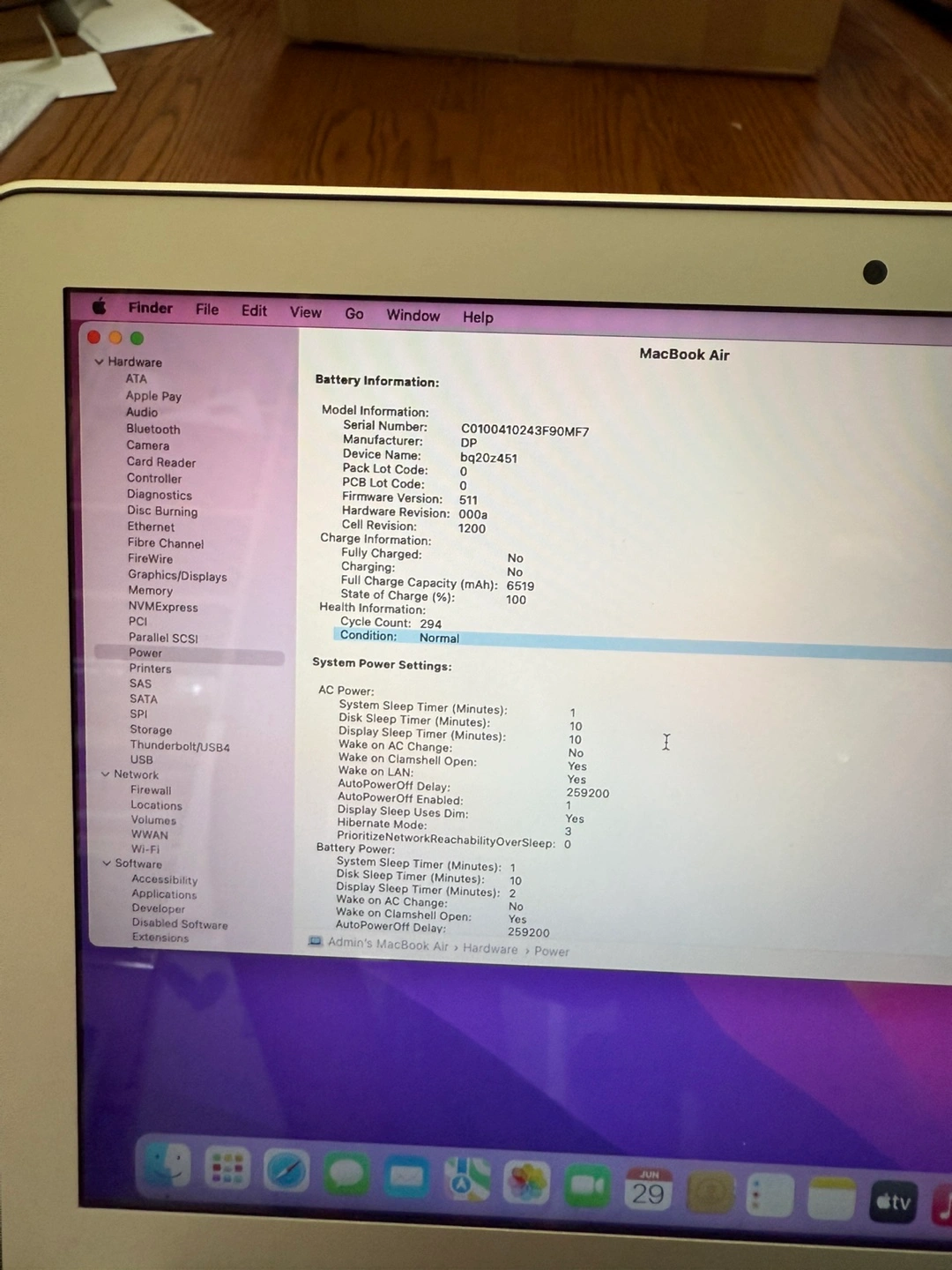
Task: Select Storage in the sidebar
Action: pos(151,730)
